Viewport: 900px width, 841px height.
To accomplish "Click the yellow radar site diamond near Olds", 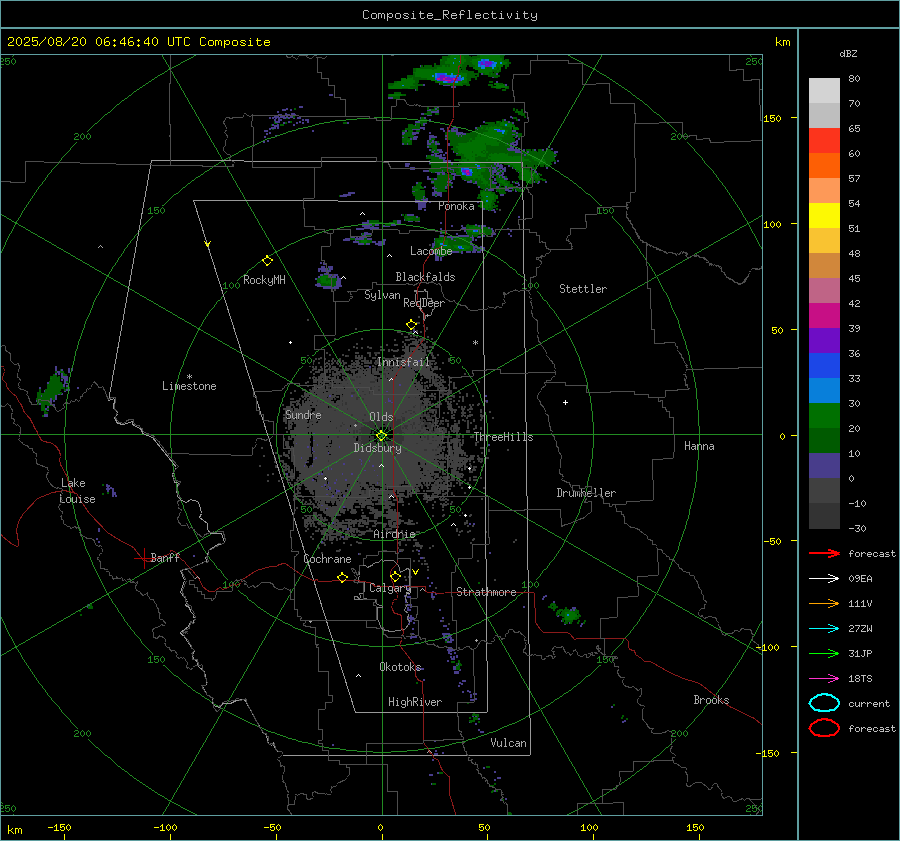I will [x=381, y=436].
